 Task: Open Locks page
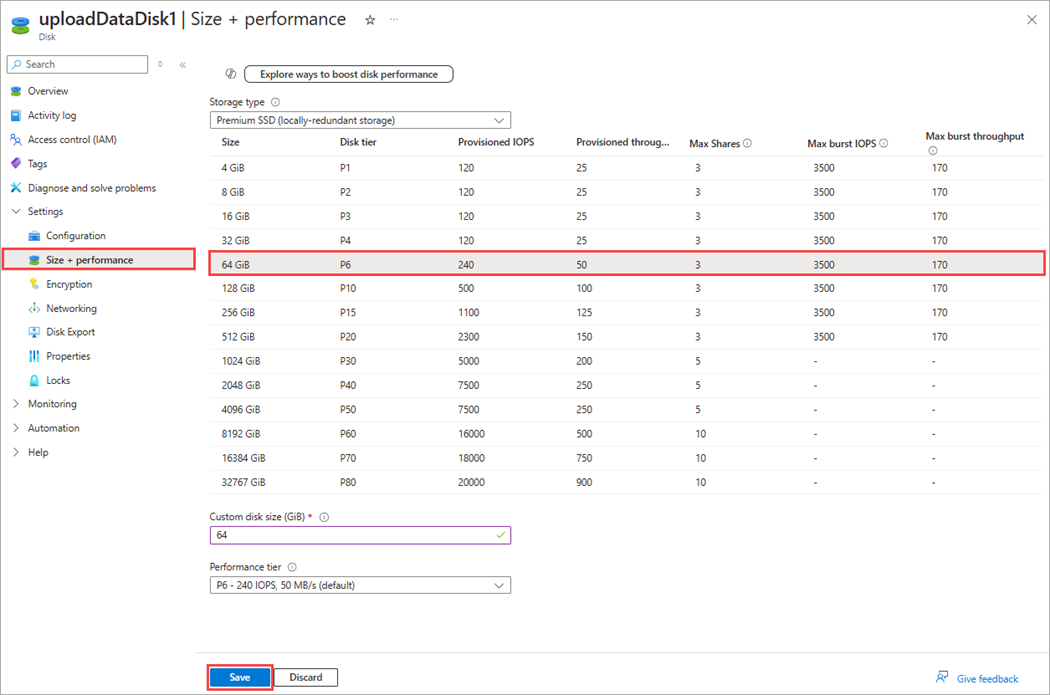pyautogui.click(x=58, y=380)
